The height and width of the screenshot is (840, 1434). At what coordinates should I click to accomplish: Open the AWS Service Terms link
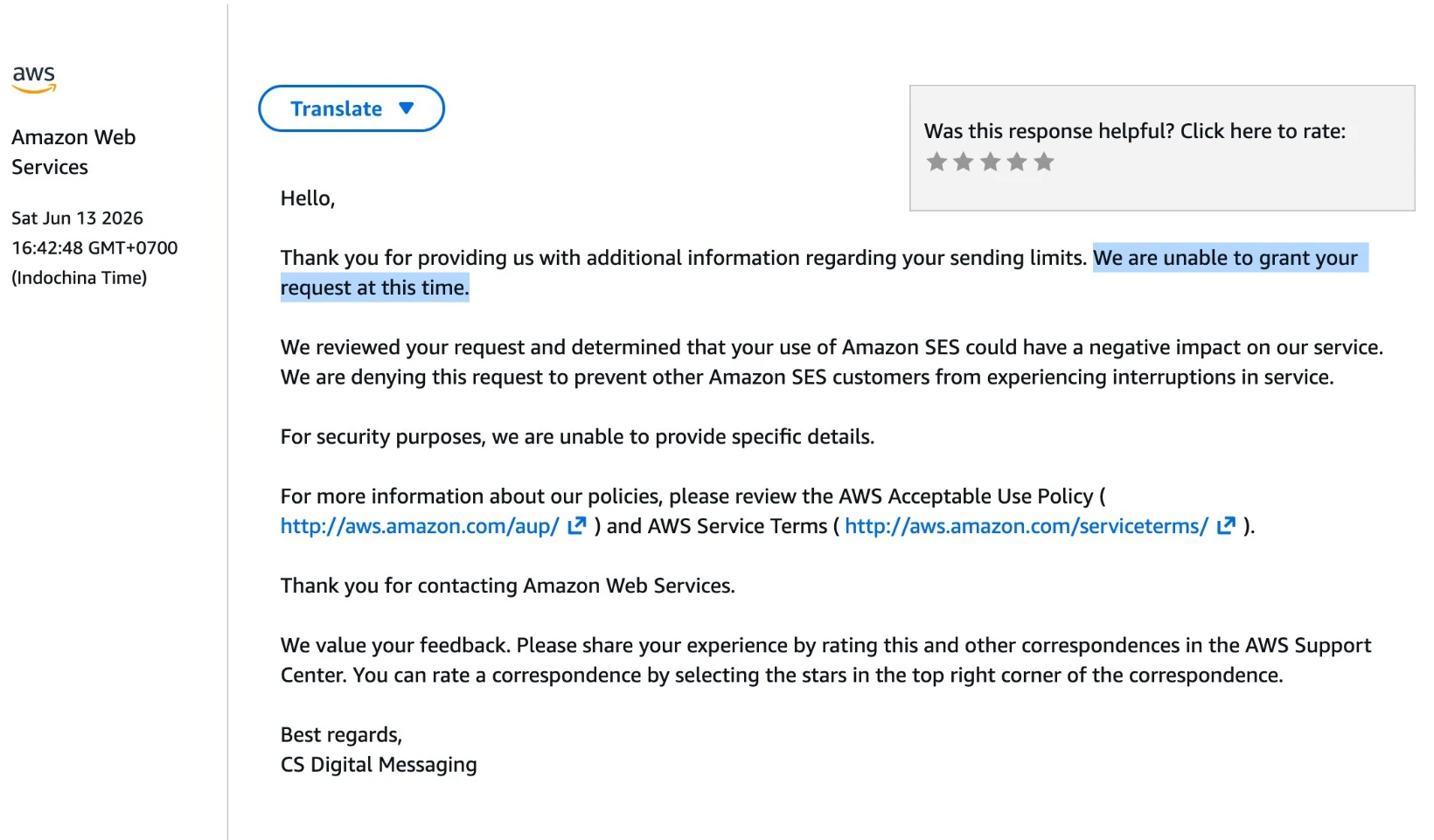point(1027,526)
